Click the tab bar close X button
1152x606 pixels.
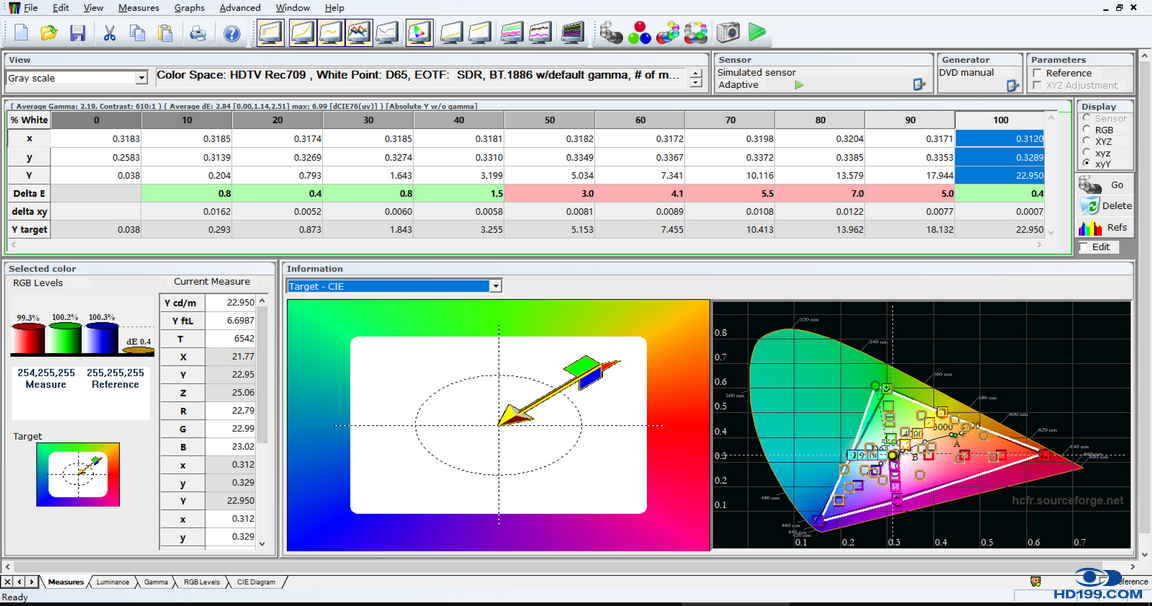coord(7,582)
